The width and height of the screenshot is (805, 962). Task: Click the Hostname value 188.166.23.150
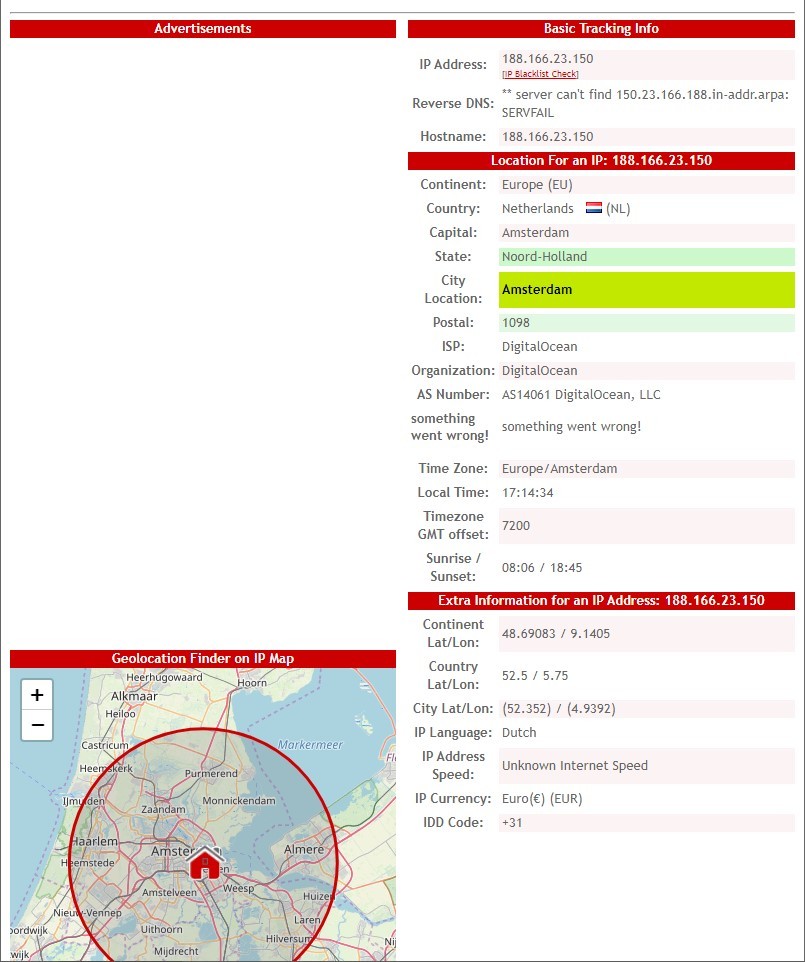click(547, 137)
